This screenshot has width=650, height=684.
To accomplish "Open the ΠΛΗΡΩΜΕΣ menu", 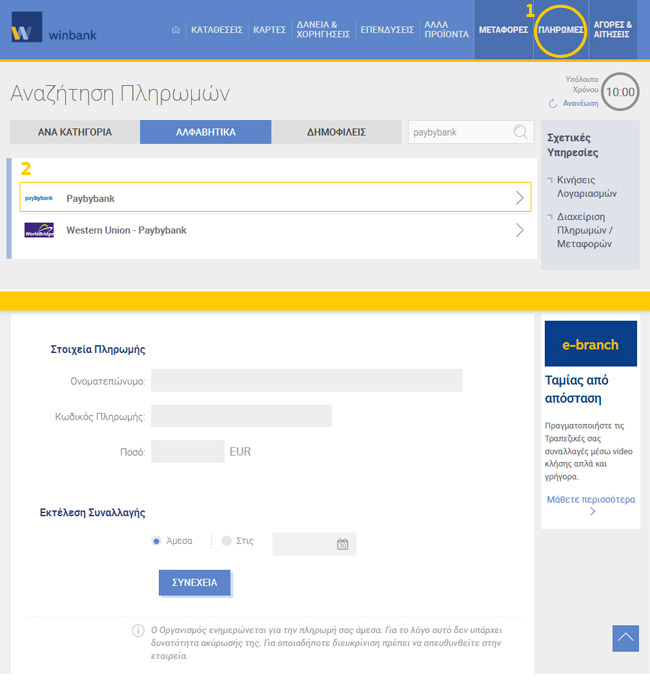I will (x=561, y=30).
